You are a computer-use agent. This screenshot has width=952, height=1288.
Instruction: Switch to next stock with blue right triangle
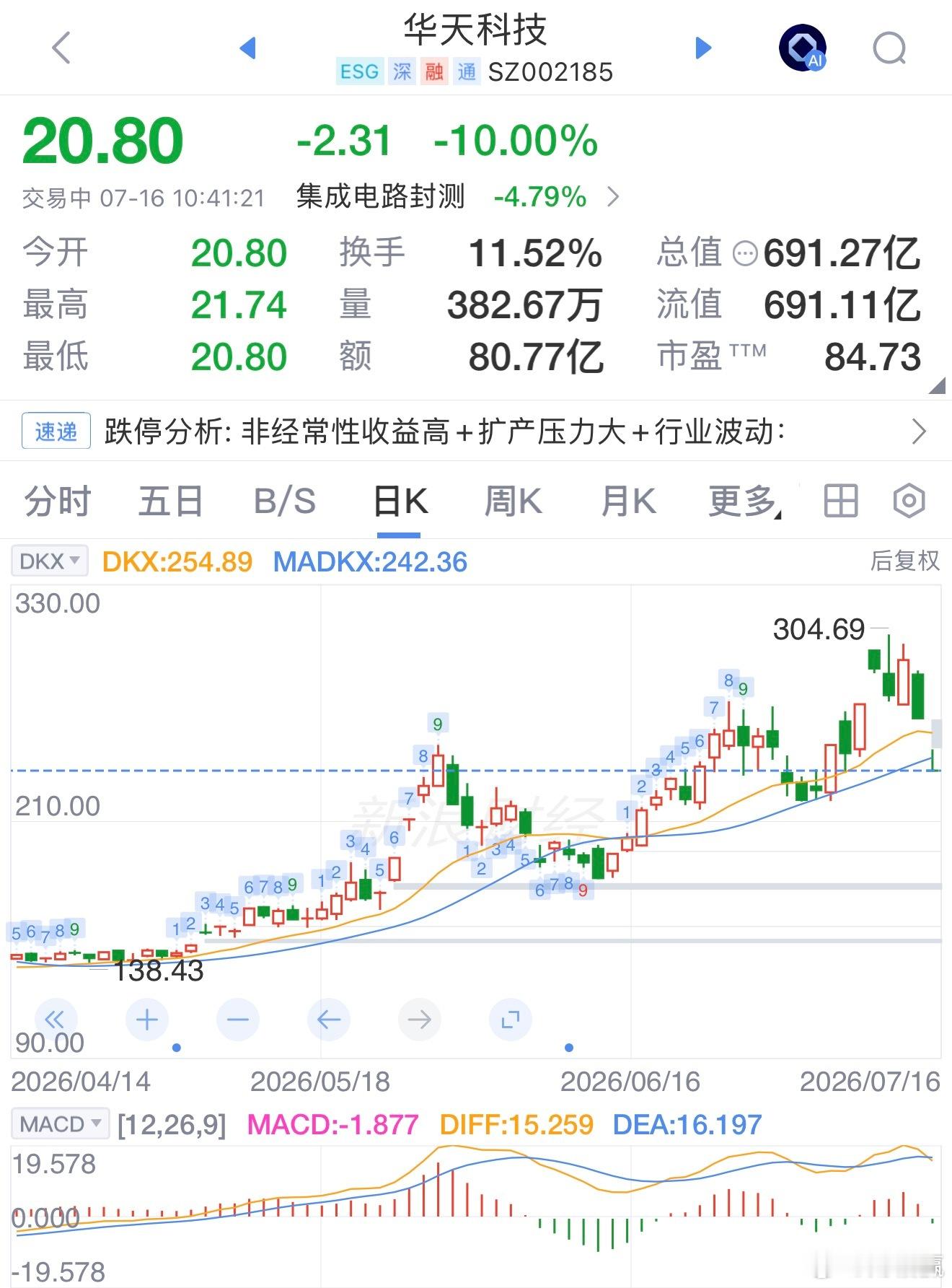pos(703,48)
